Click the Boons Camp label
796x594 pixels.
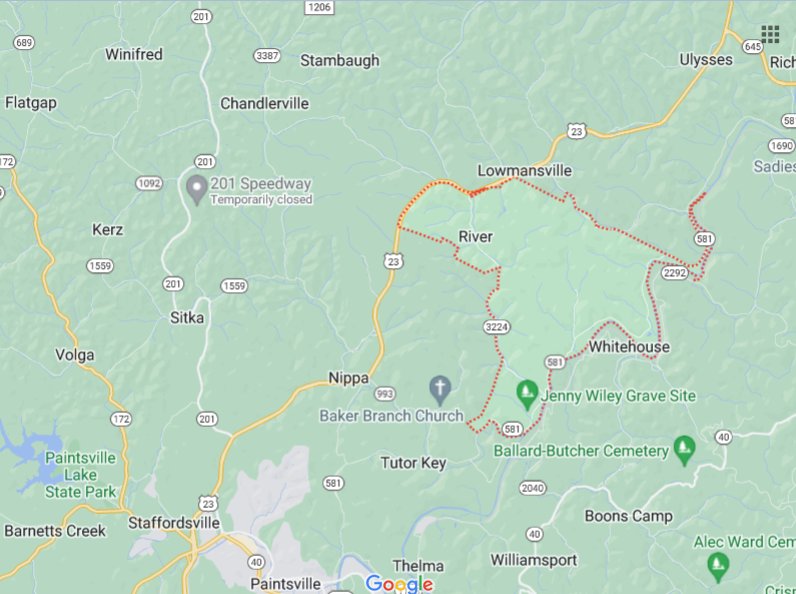coord(628,516)
